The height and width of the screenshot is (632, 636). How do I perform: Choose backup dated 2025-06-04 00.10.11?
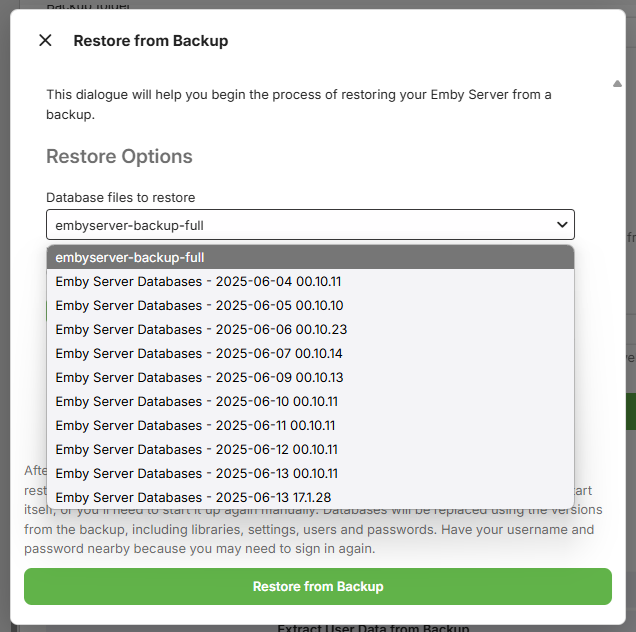(x=310, y=282)
